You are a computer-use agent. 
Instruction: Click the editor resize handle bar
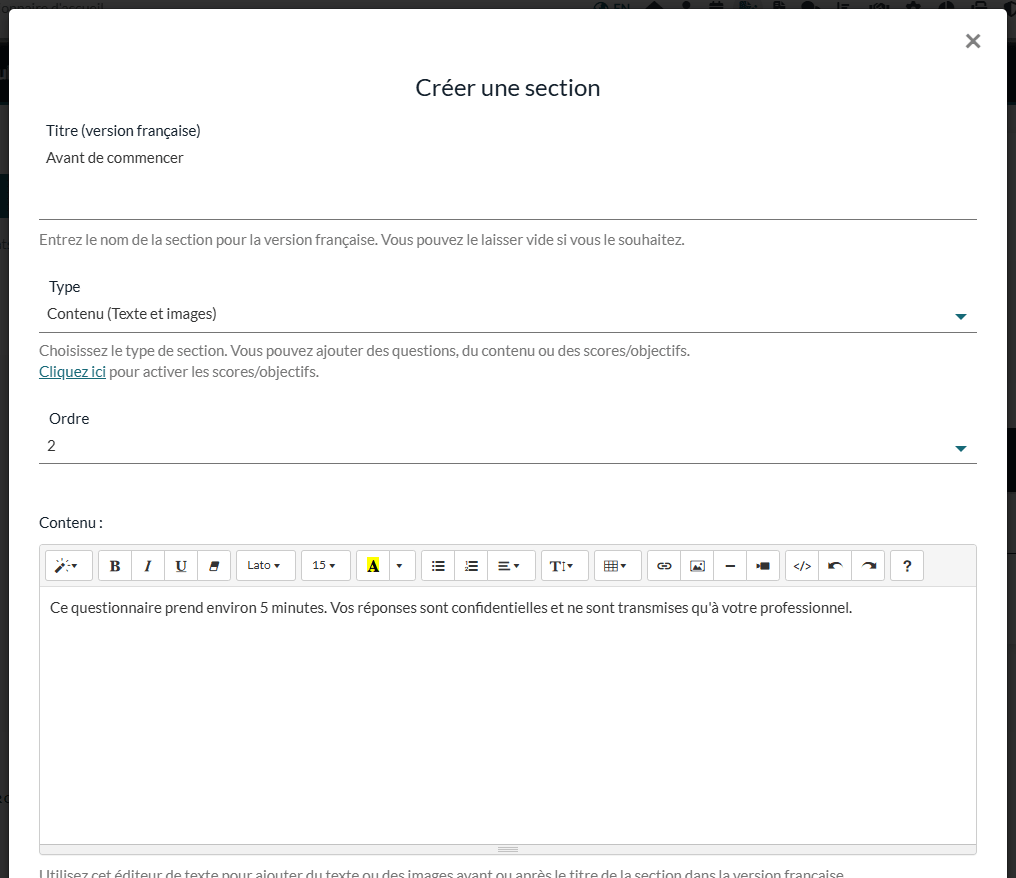pyautogui.click(x=507, y=849)
